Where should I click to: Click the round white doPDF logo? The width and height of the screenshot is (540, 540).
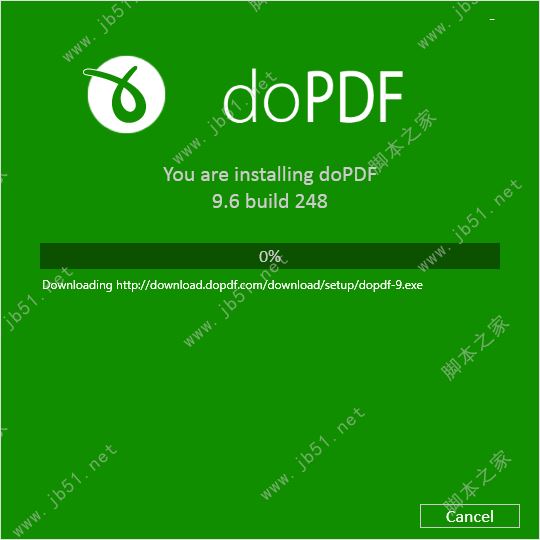(x=126, y=94)
